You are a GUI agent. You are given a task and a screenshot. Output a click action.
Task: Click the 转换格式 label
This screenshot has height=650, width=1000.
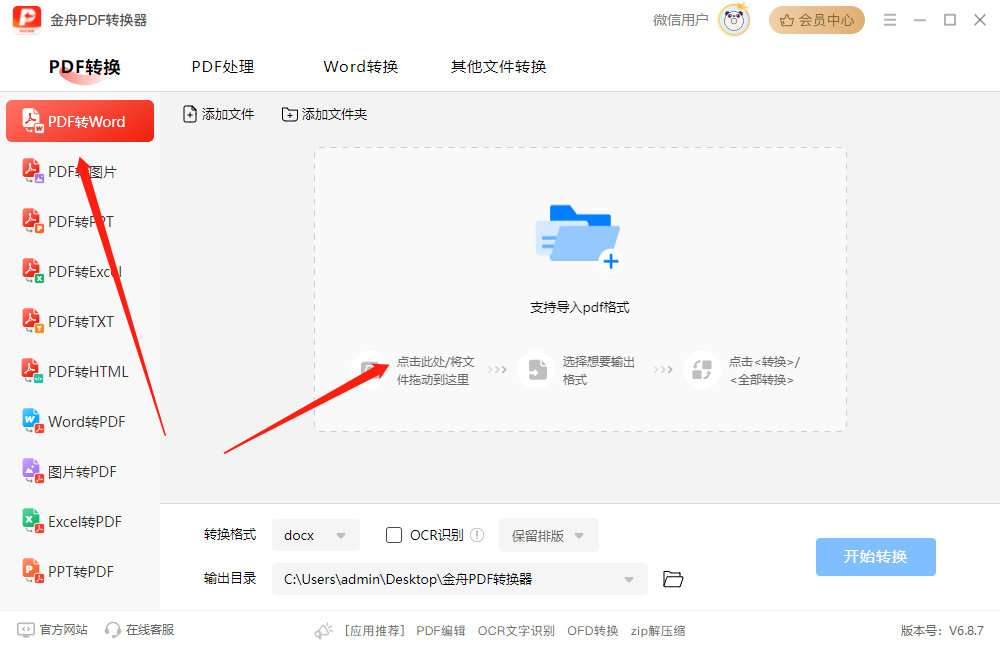click(230, 535)
